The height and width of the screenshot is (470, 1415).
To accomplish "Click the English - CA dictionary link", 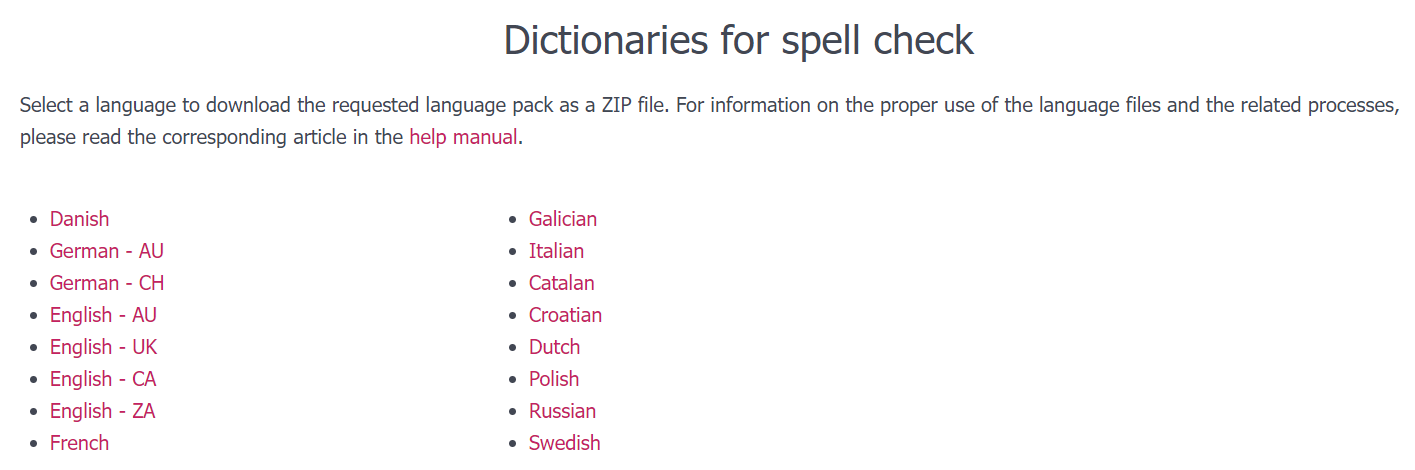I will [103, 379].
